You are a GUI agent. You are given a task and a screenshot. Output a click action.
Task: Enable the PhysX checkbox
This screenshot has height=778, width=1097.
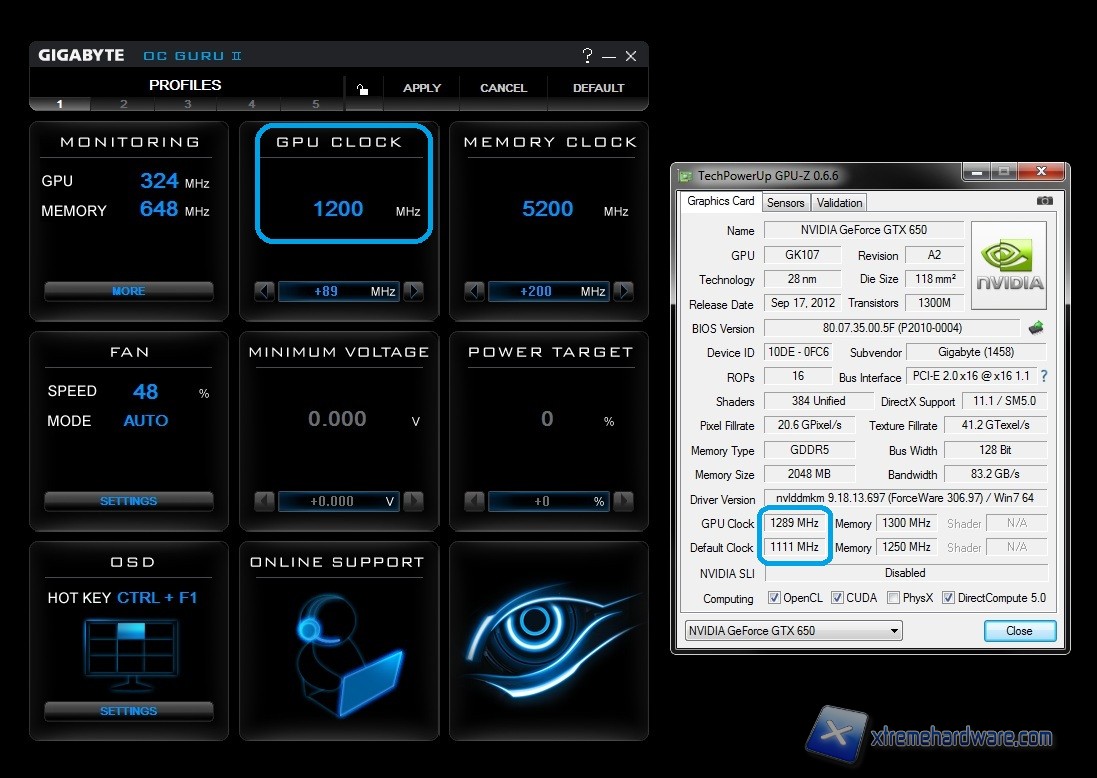point(892,598)
